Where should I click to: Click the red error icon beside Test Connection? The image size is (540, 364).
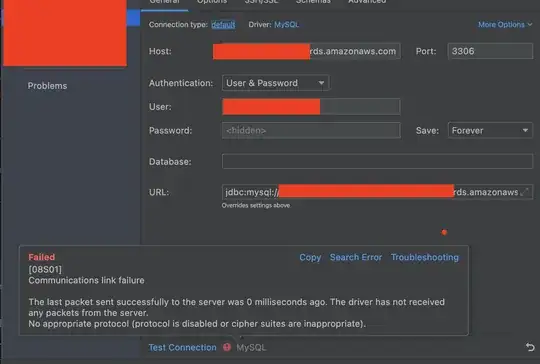227,347
